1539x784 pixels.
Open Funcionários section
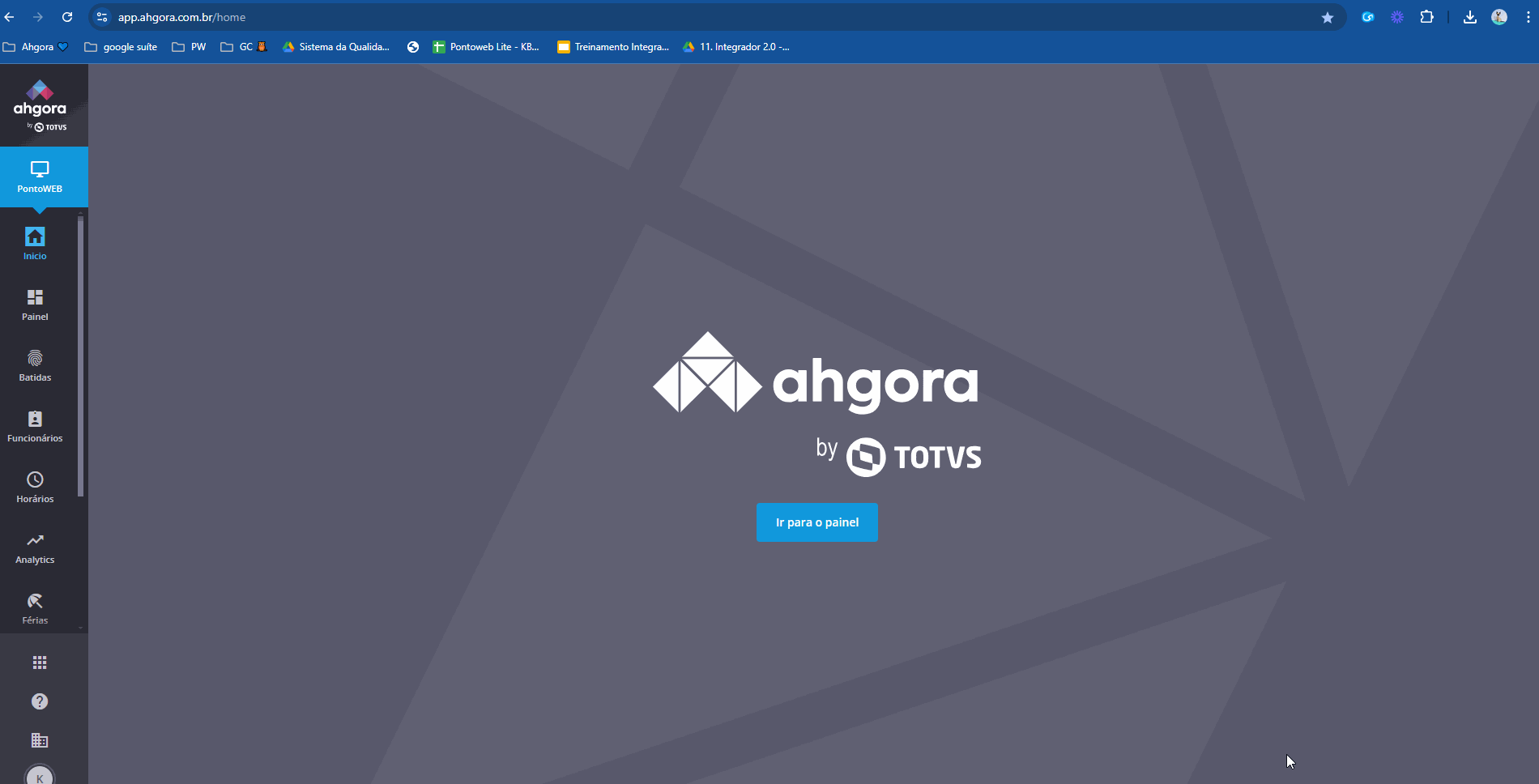pos(35,426)
